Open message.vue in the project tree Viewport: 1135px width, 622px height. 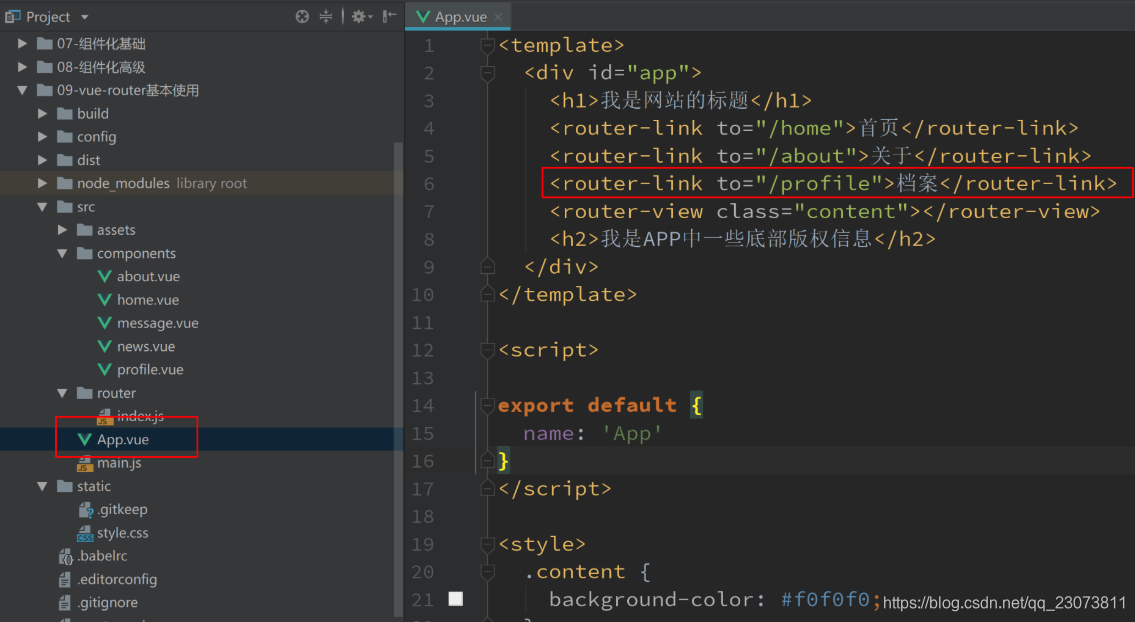(x=158, y=323)
